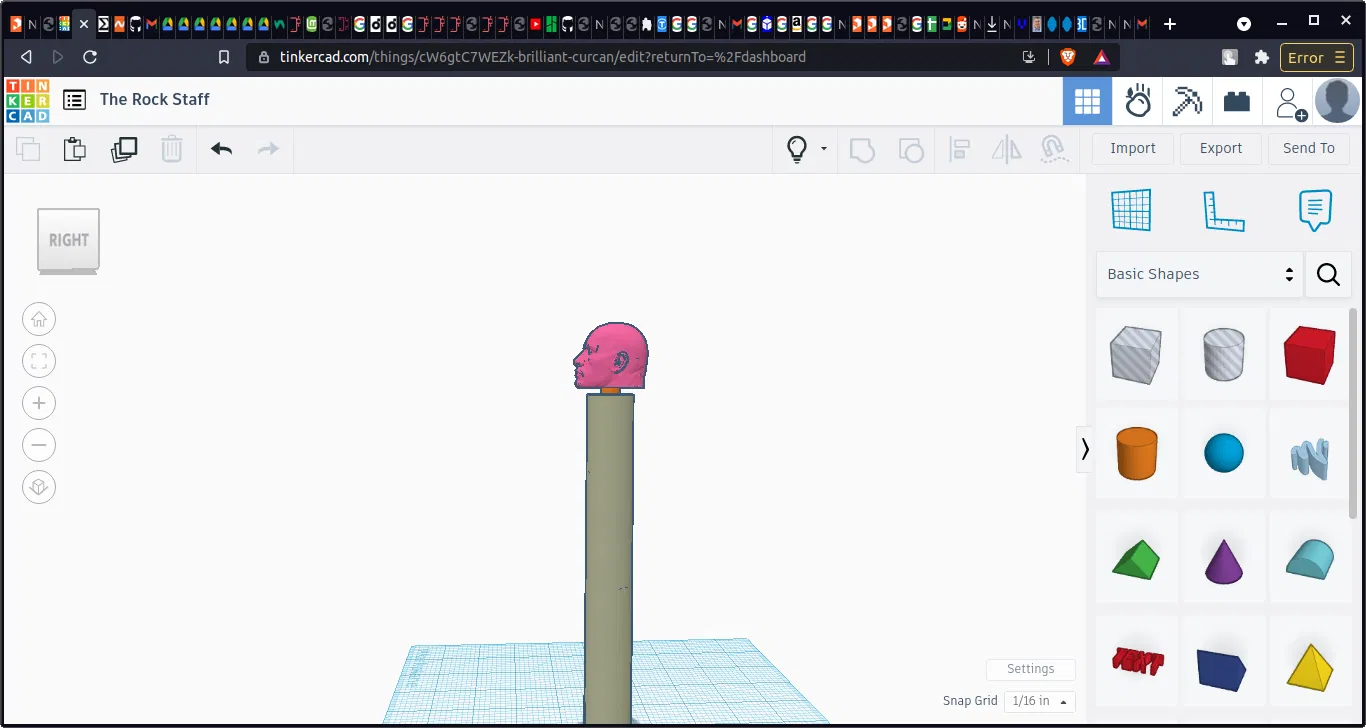
Task: Click the Group shapes icon
Action: click(862, 150)
